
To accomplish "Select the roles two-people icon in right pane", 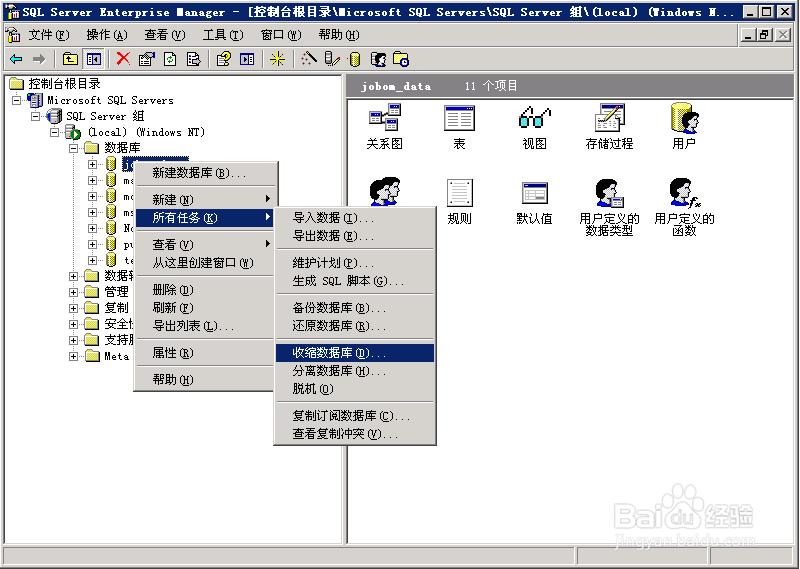I will 385,191.
